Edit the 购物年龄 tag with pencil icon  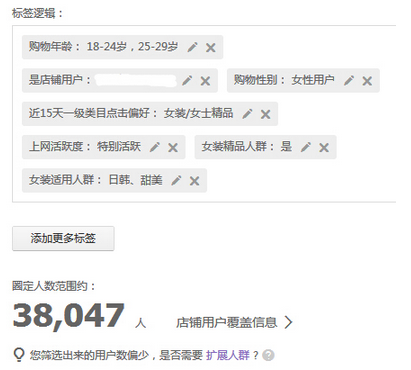(192, 47)
